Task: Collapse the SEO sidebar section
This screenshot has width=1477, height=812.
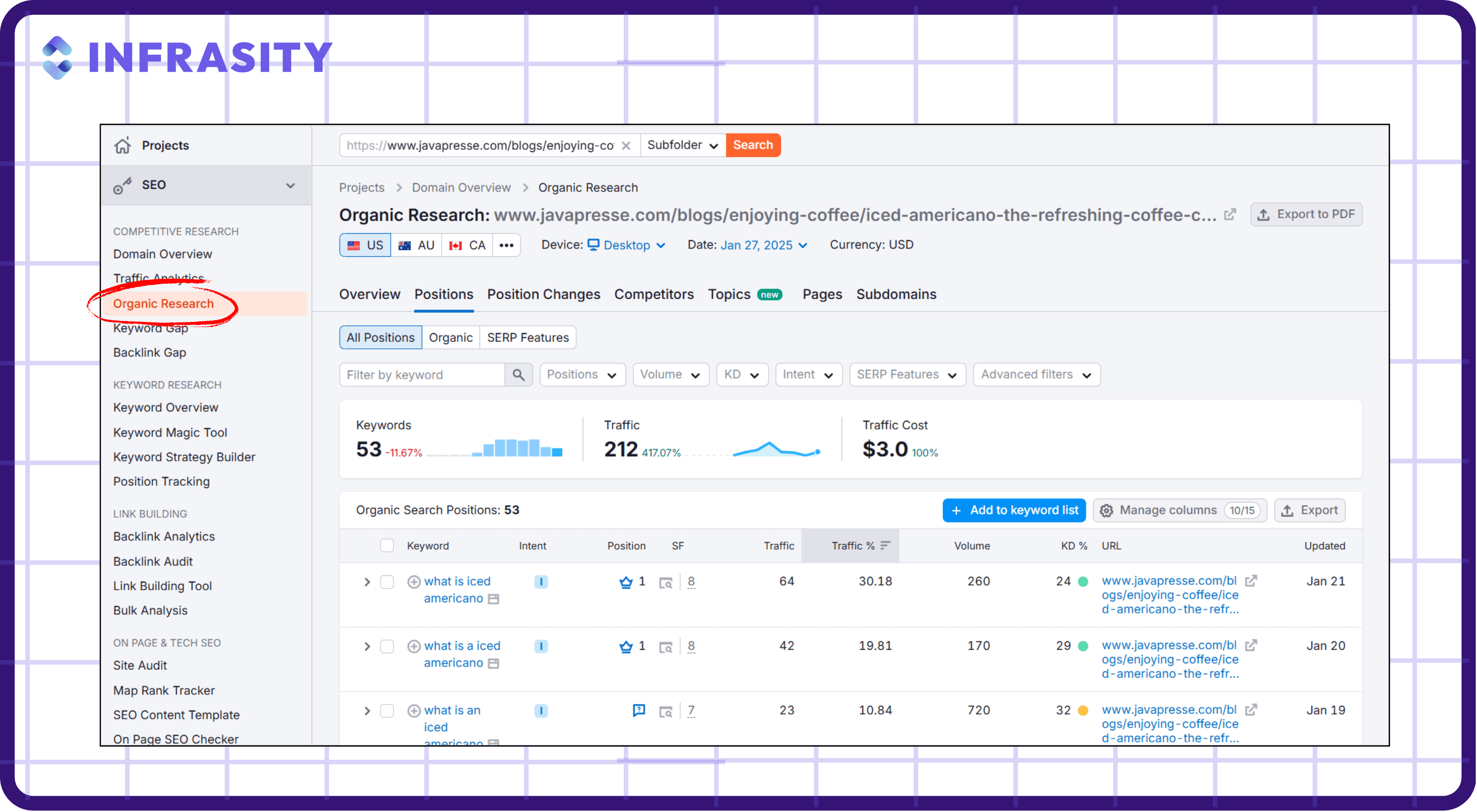Action: point(291,186)
